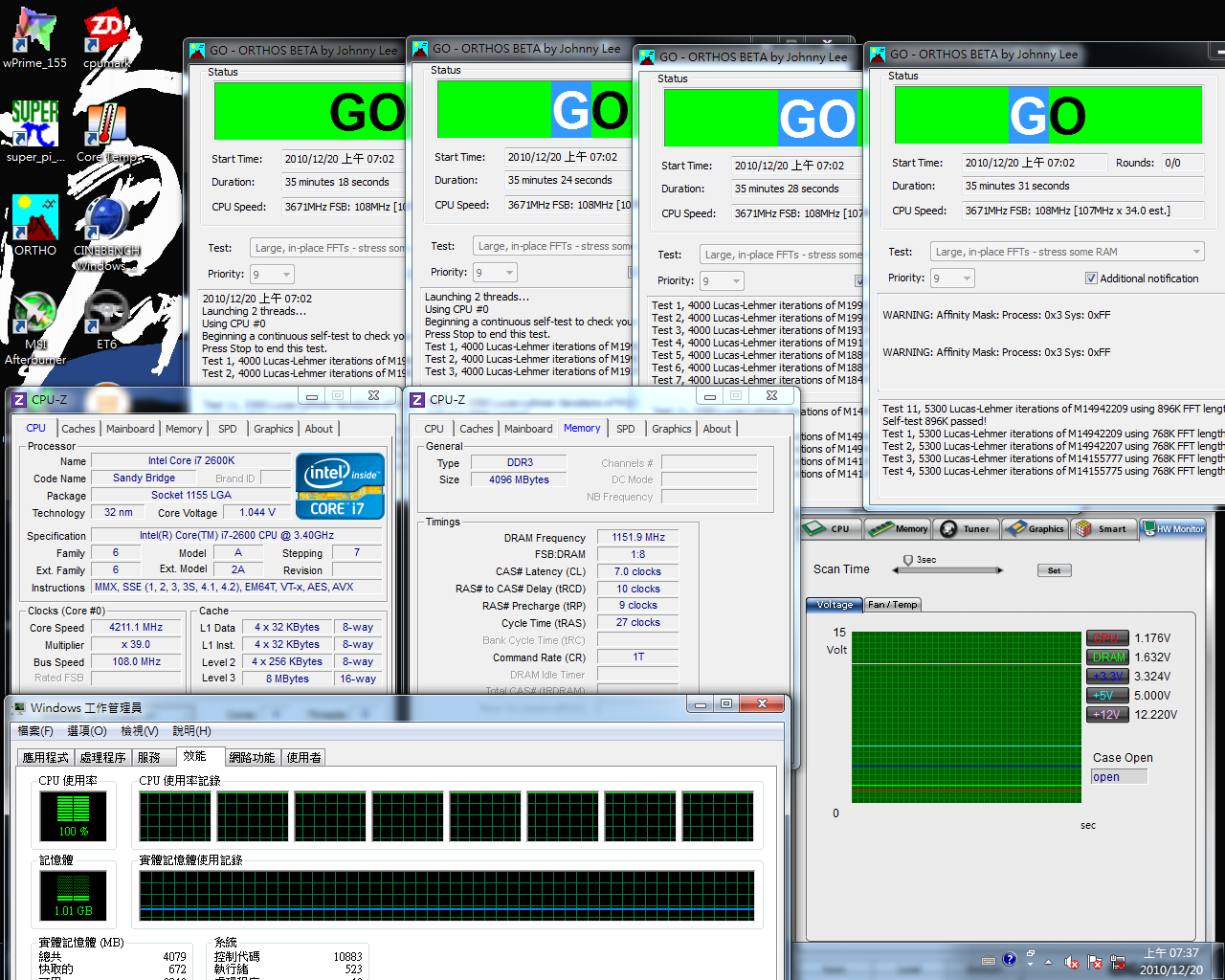Open the EasyTune Memory tab with RAM icon
Viewport: 1225px width, 980px height.
[897, 528]
